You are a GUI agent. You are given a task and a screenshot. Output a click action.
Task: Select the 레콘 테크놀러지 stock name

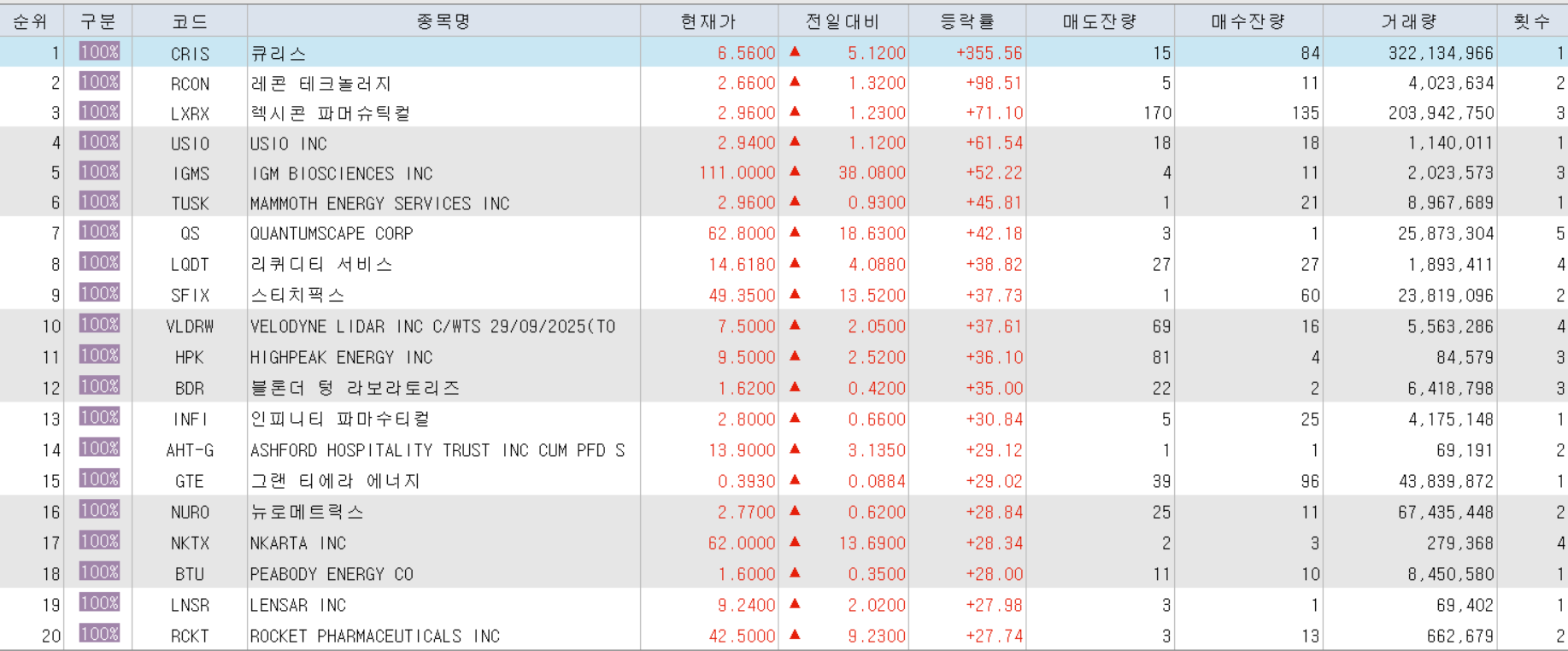pyautogui.click(x=321, y=84)
